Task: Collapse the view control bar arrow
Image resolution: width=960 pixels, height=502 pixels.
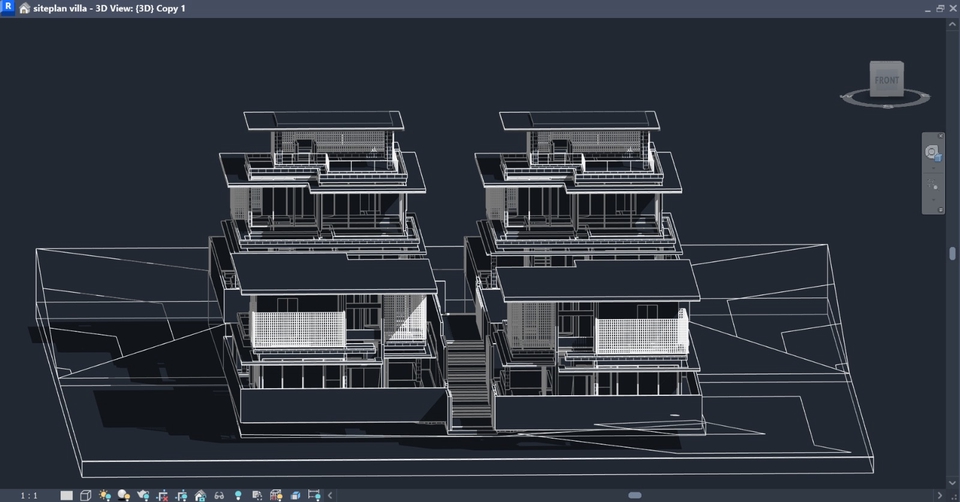Action: coord(330,495)
